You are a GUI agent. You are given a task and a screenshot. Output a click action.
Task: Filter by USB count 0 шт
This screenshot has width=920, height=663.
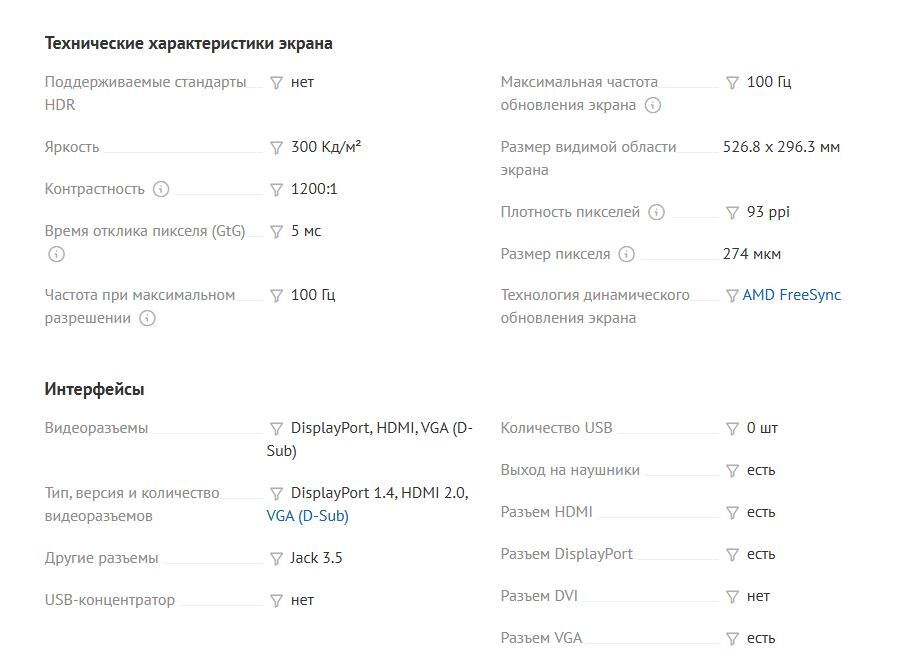click(x=733, y=428)
